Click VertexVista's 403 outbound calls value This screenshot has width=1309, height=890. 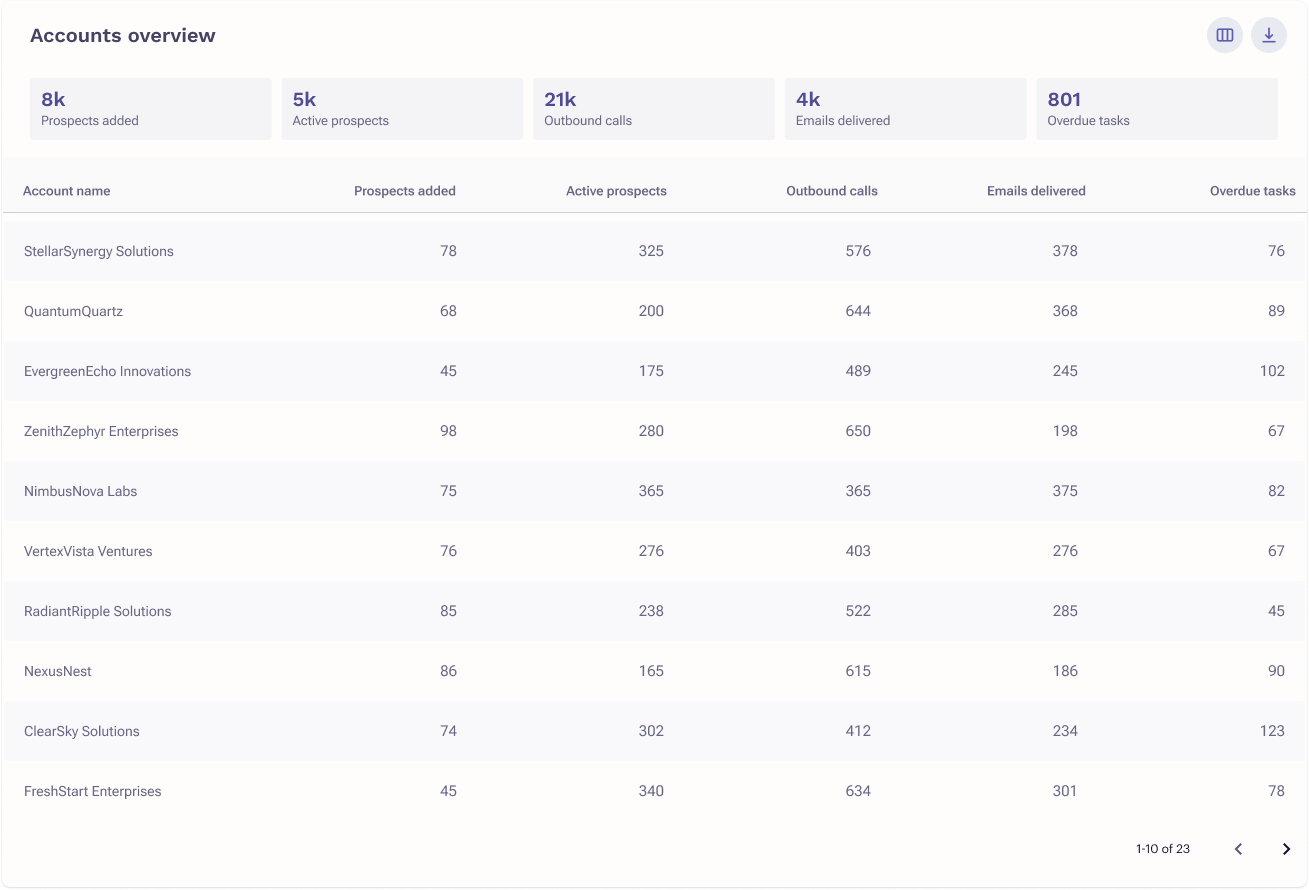point(858,551)
